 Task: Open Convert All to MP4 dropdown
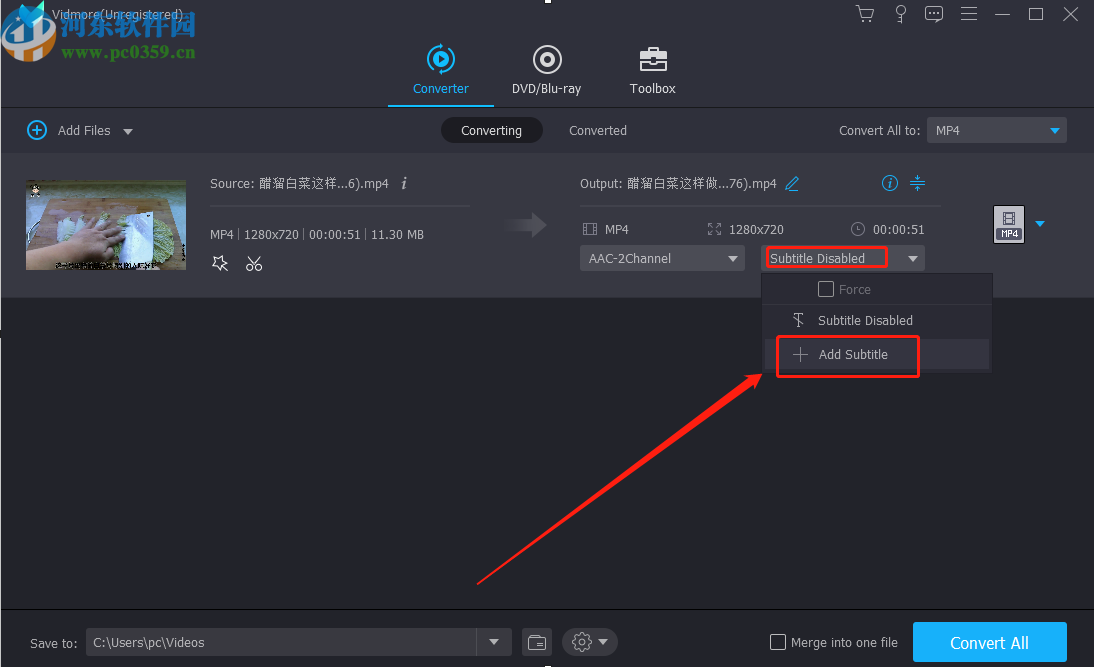click(x=996, y=130)
